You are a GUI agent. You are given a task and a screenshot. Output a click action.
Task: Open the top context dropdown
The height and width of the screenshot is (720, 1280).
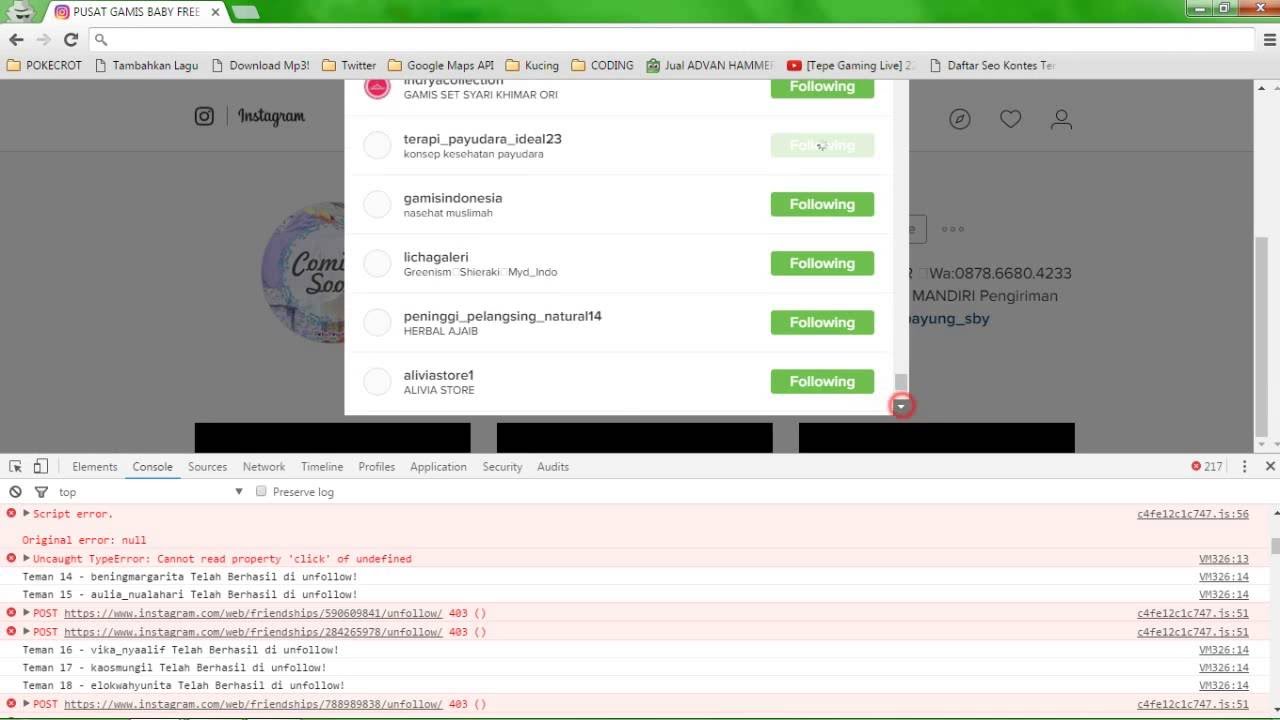pyautogui.click(x=150, y=492)
